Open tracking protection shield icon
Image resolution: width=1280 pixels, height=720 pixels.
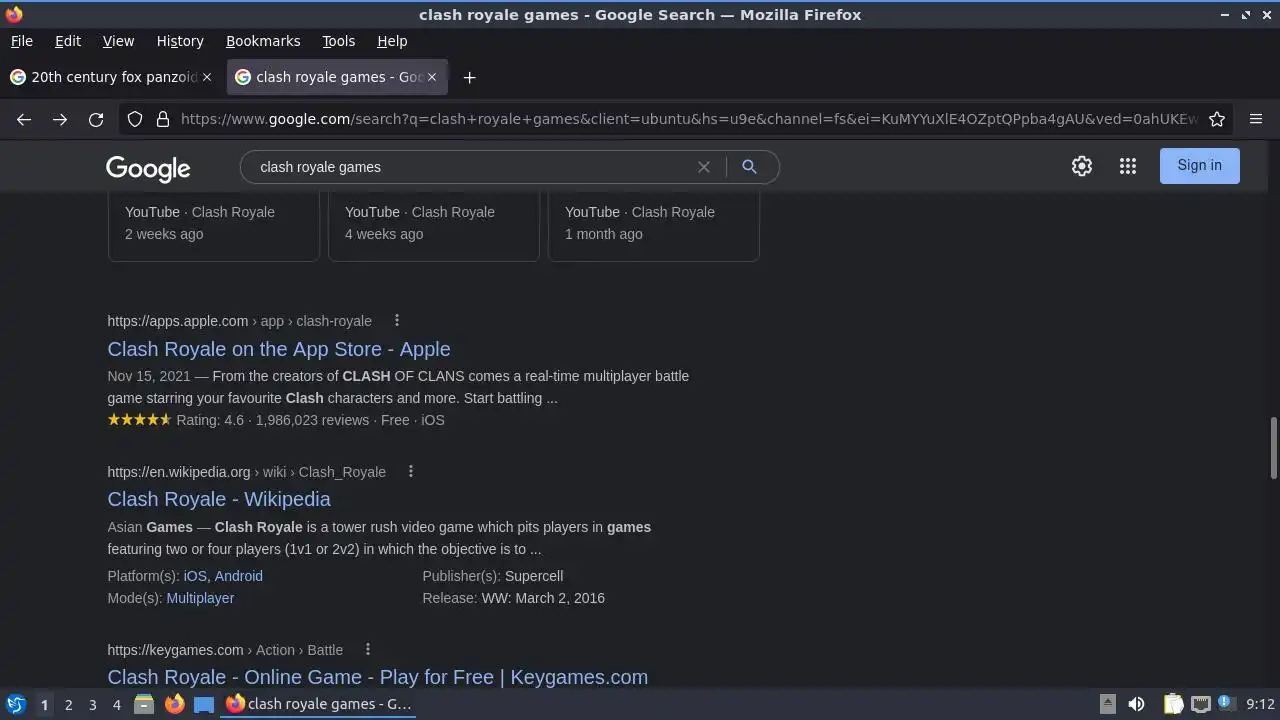[135, 119]
